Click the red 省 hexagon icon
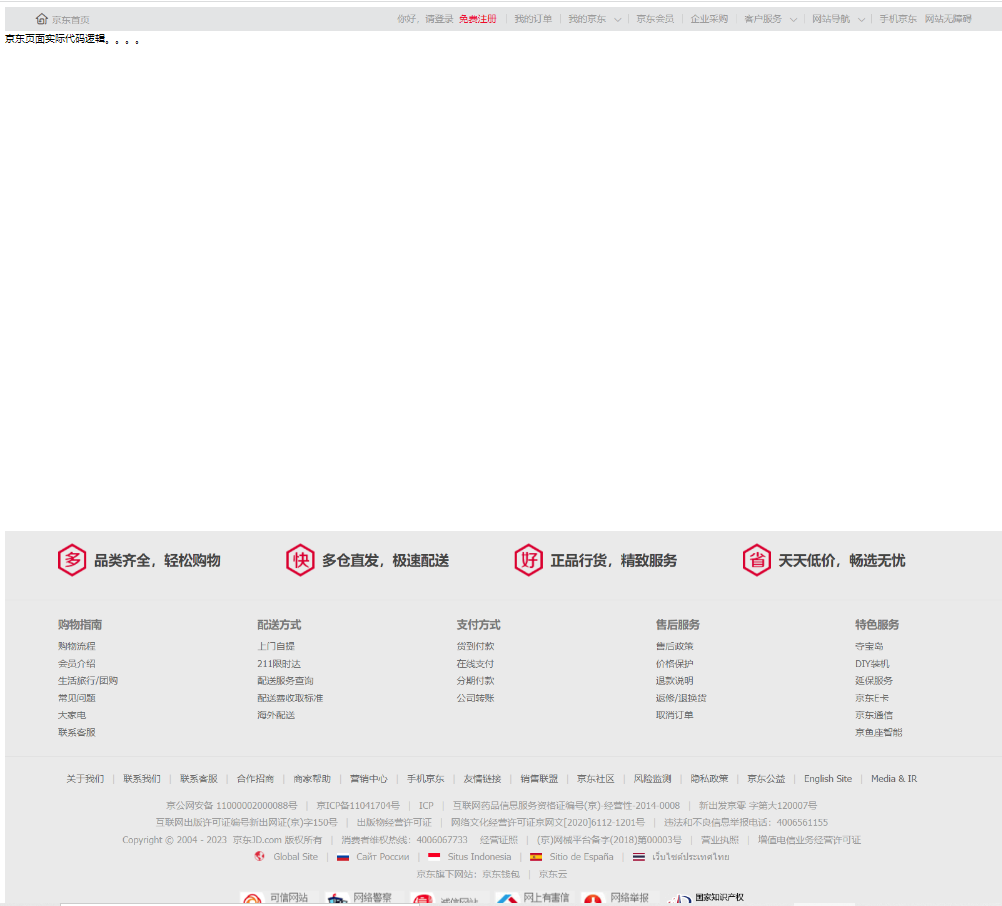Screen dimensions: 1002x906 pos(757,560)
